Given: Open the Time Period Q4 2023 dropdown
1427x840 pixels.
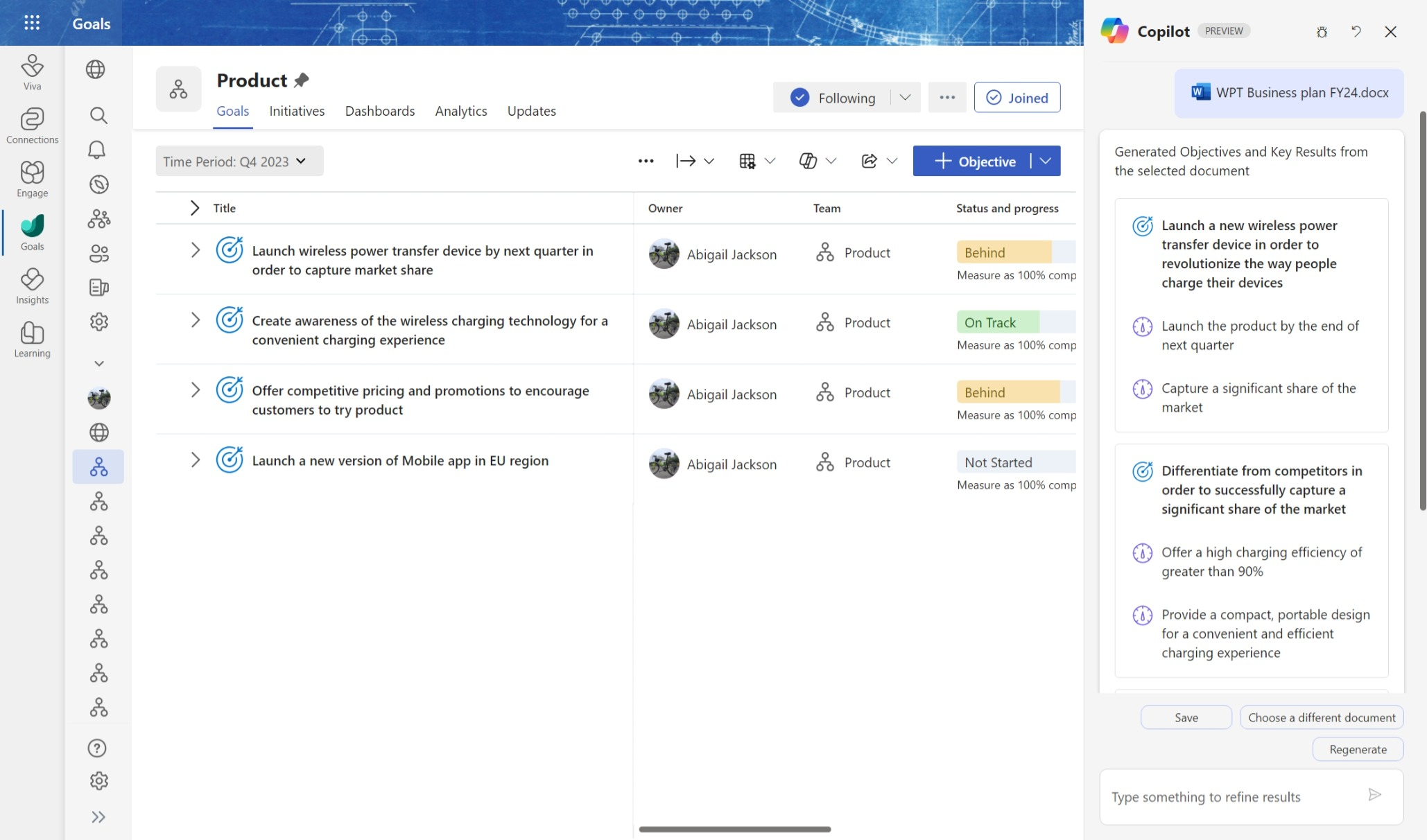Looking at the screenshot, I should pos(239,160).
